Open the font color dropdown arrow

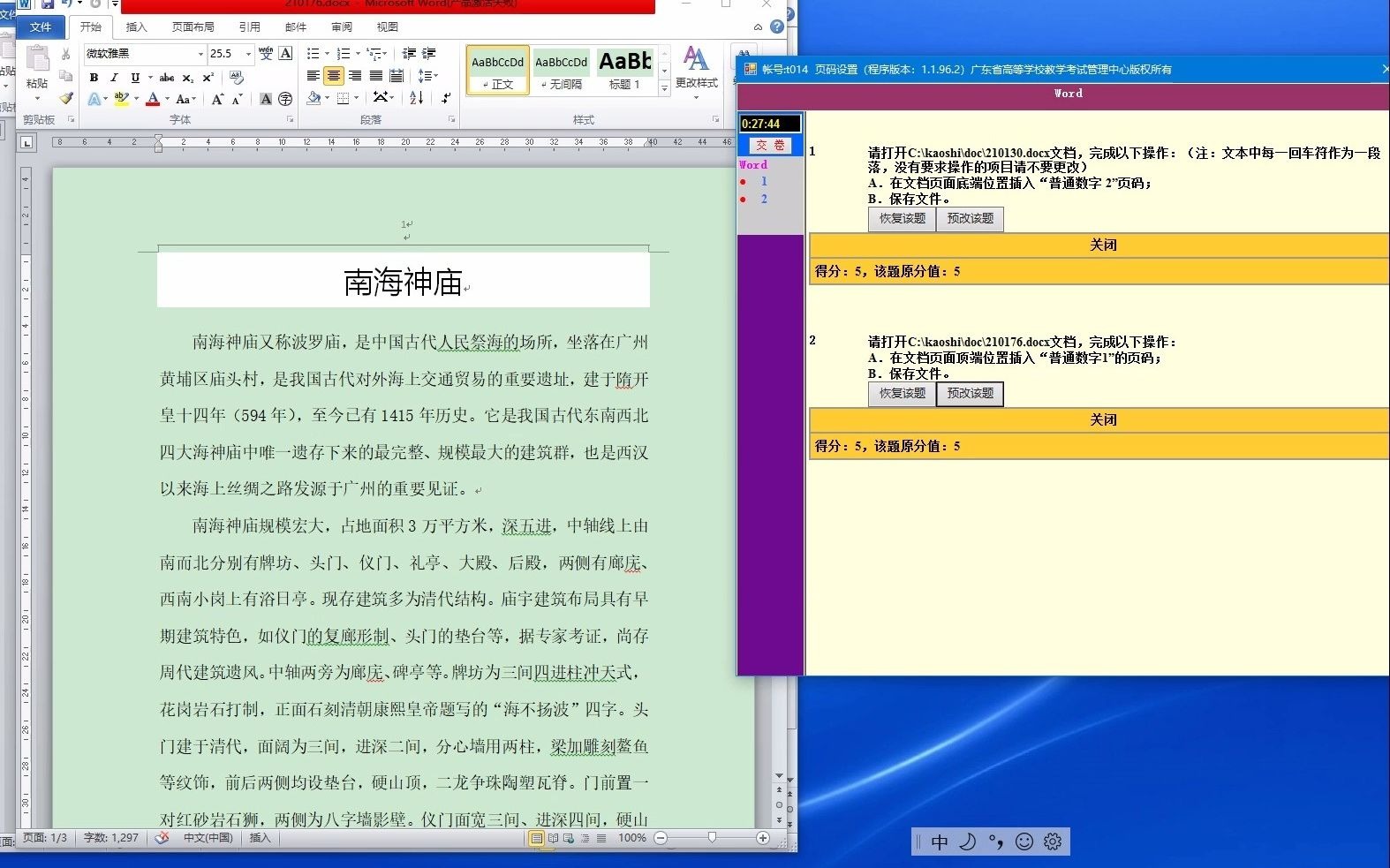(167, 99)
